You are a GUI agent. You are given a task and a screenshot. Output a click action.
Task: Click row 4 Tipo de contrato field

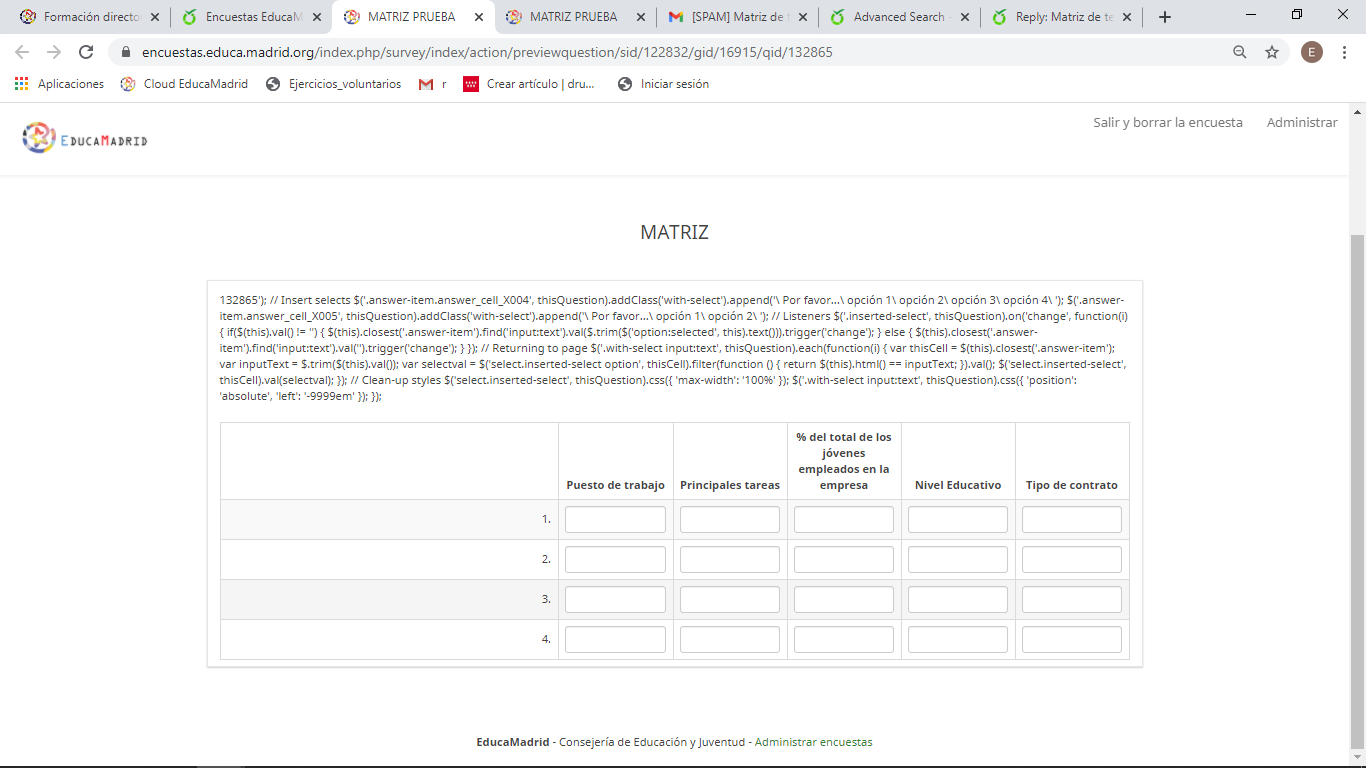point(1071,640)
